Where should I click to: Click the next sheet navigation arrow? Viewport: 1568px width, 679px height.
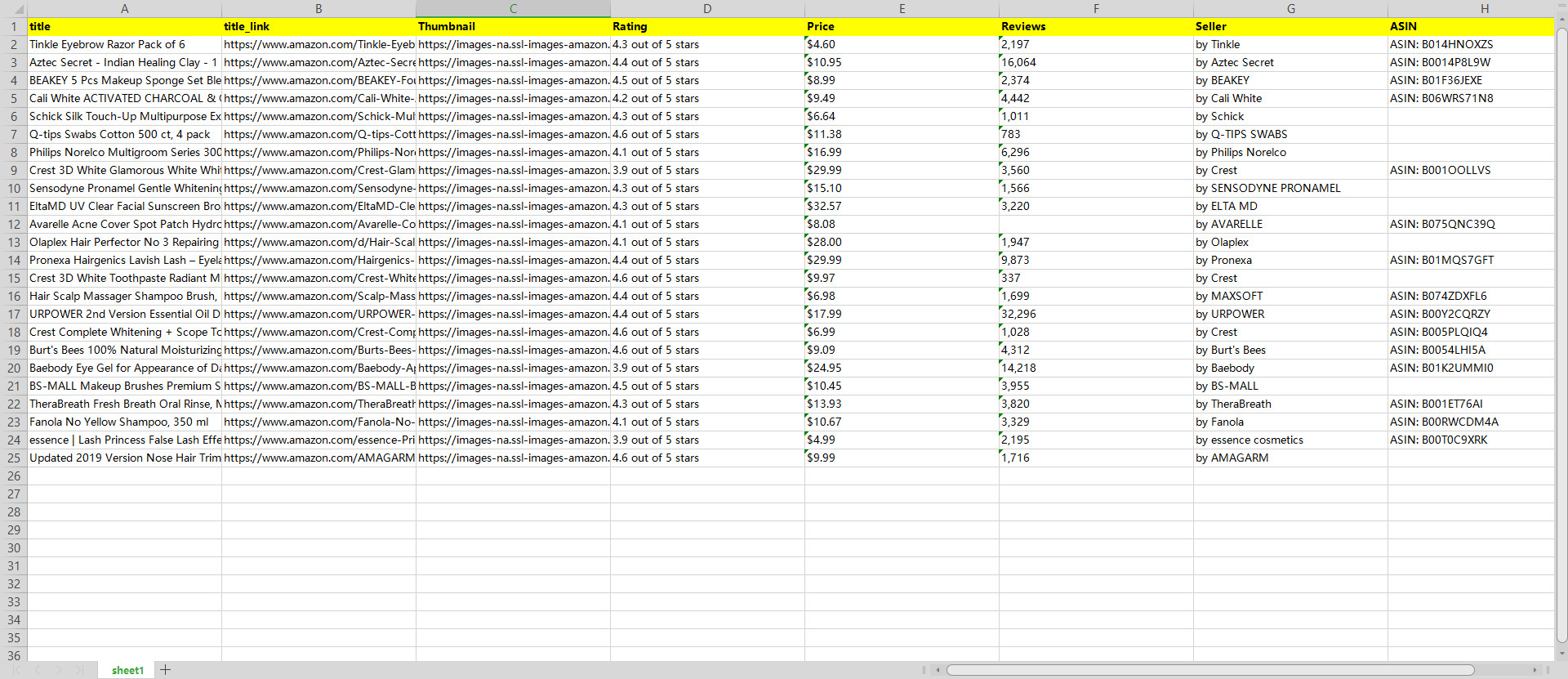[58, 670]
